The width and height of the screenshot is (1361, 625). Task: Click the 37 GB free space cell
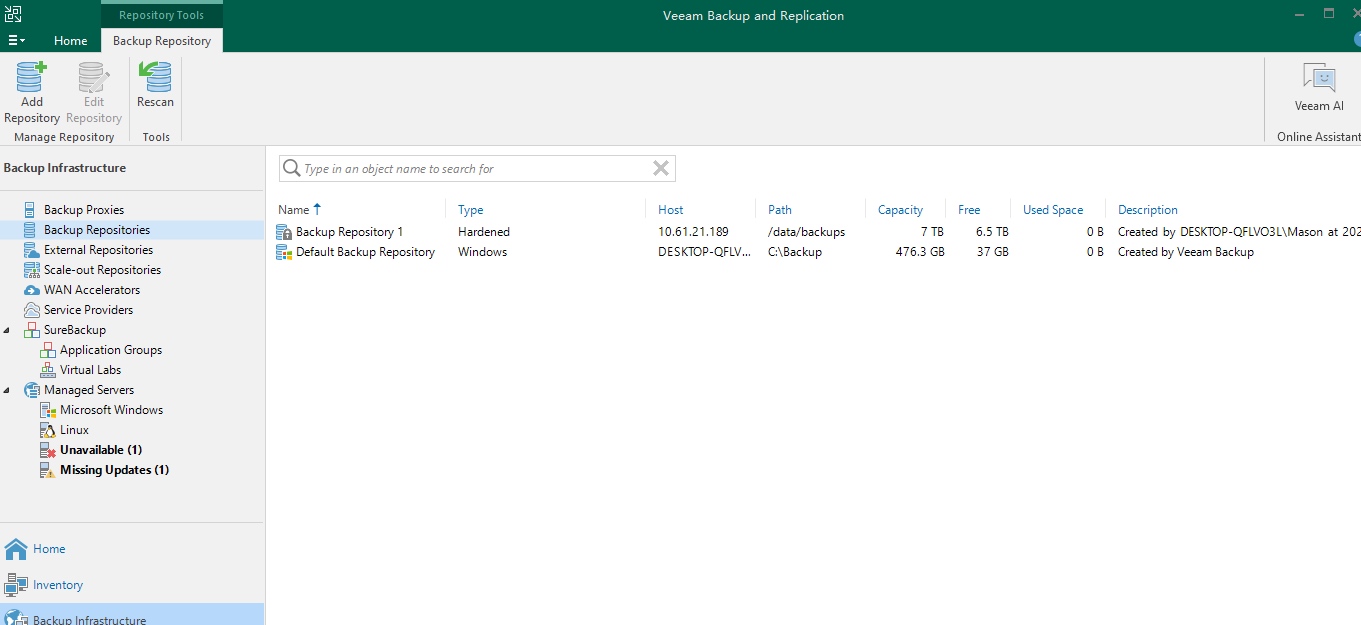[992, 252]
